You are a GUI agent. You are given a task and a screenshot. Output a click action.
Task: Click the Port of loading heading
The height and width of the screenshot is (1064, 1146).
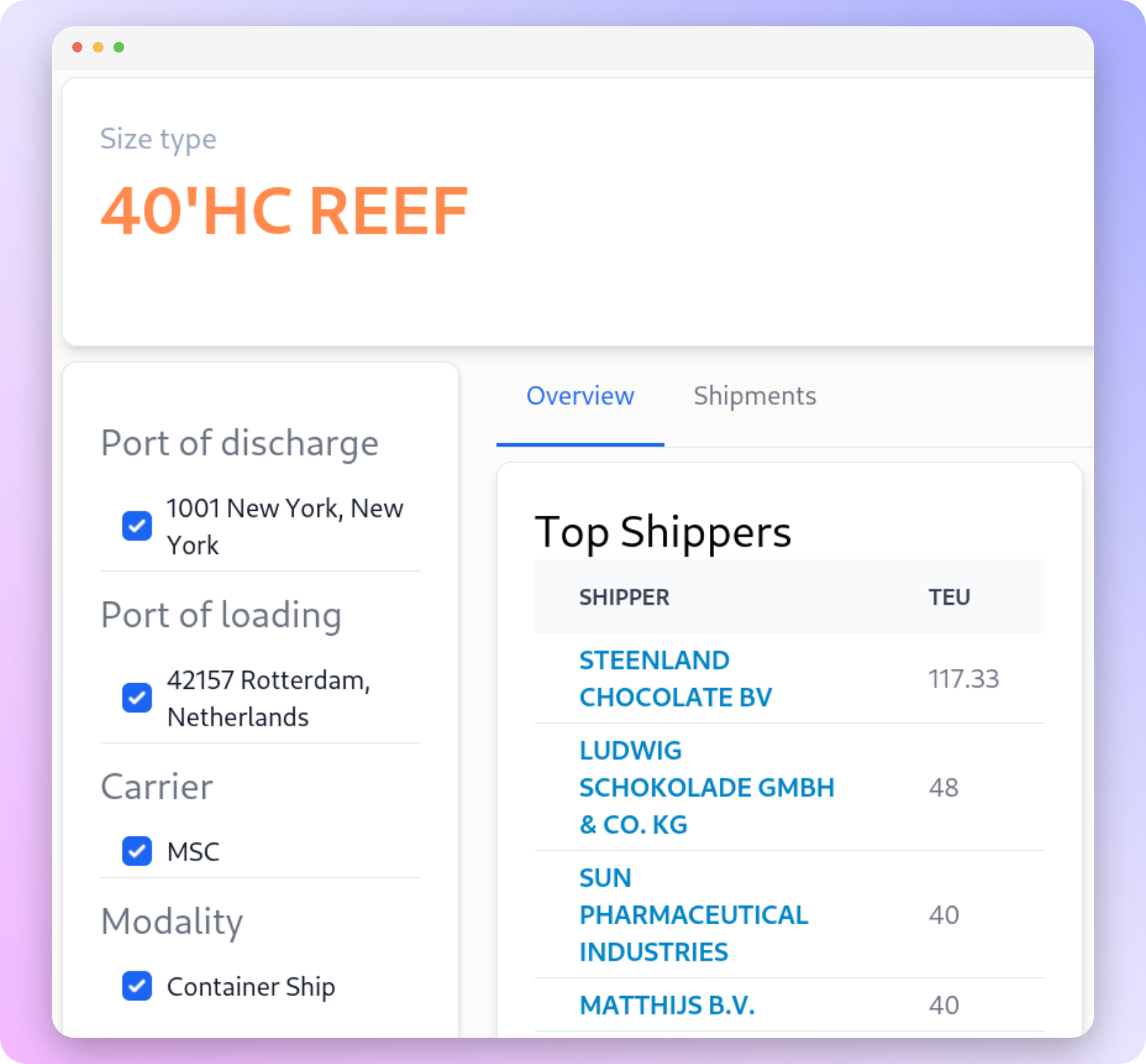pos(221,616)
